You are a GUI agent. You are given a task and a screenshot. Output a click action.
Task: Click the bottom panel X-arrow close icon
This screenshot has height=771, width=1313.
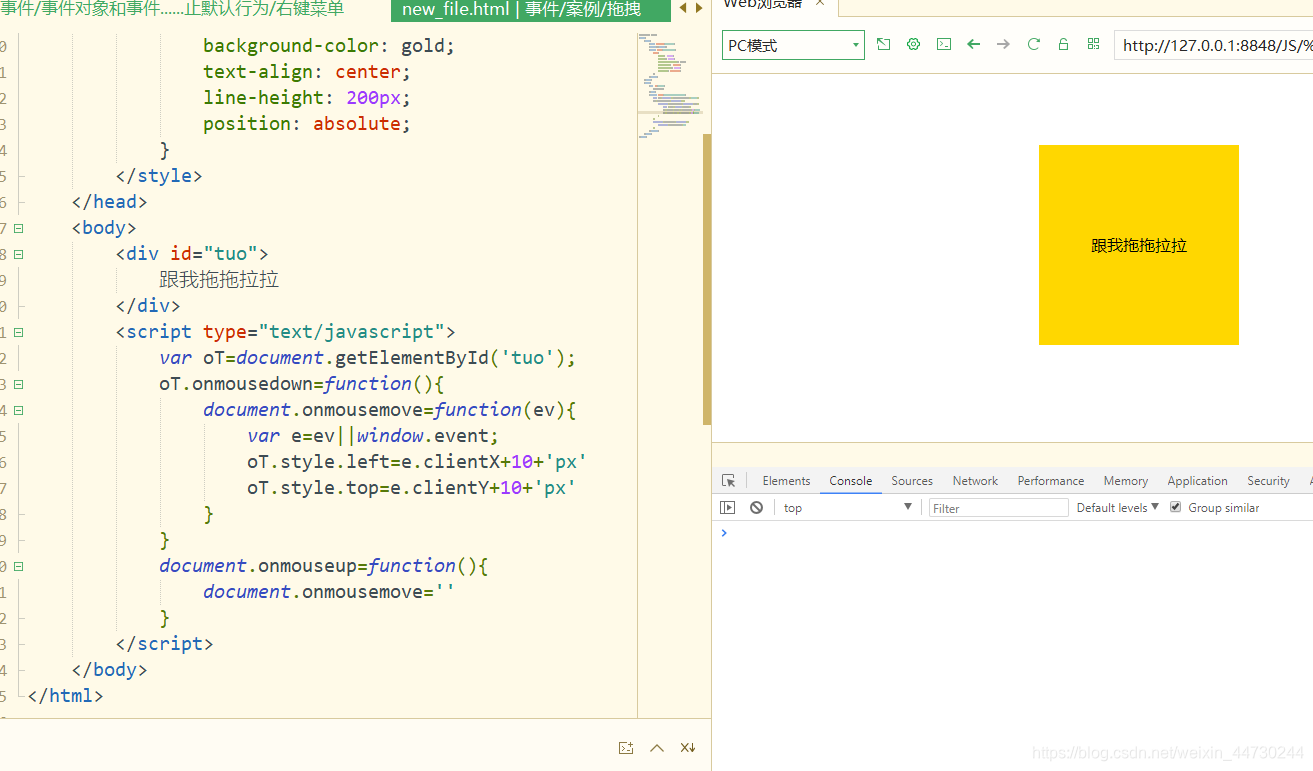point(688,748)
